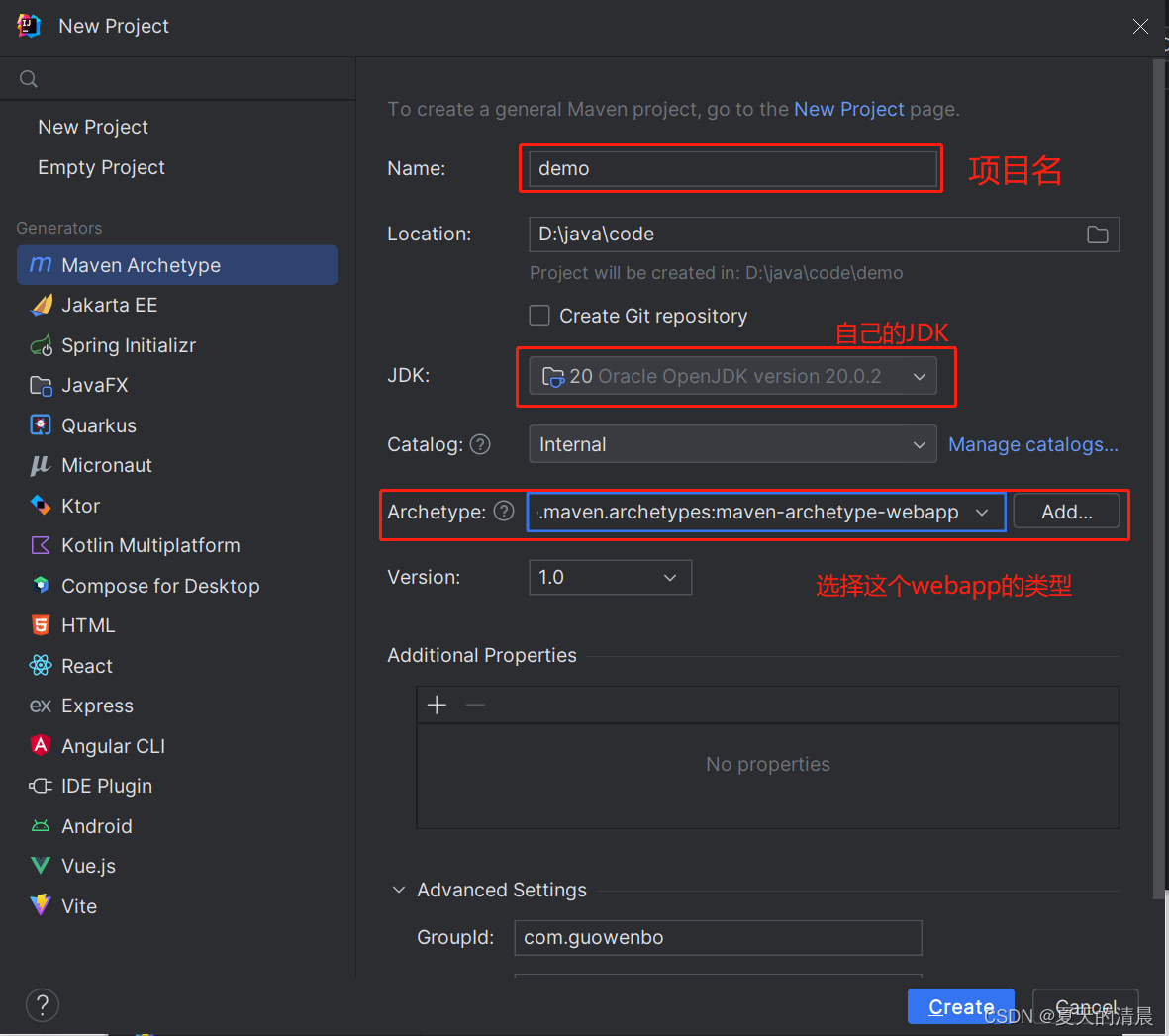Open the Version 1.0 dropdown

coord(610,578)
